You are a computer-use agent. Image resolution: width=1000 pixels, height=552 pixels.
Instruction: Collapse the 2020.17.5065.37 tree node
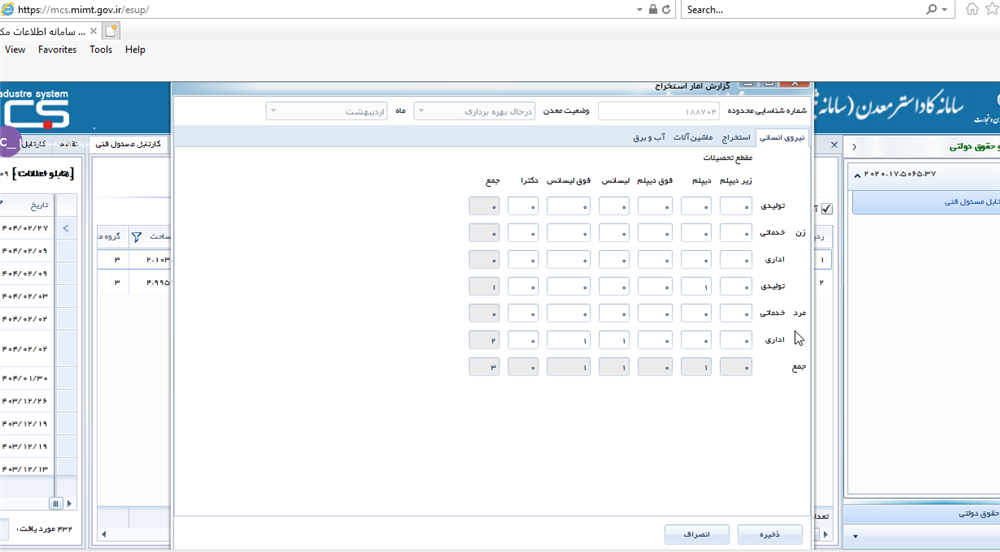pyautogui.click(x=857, y=174)
